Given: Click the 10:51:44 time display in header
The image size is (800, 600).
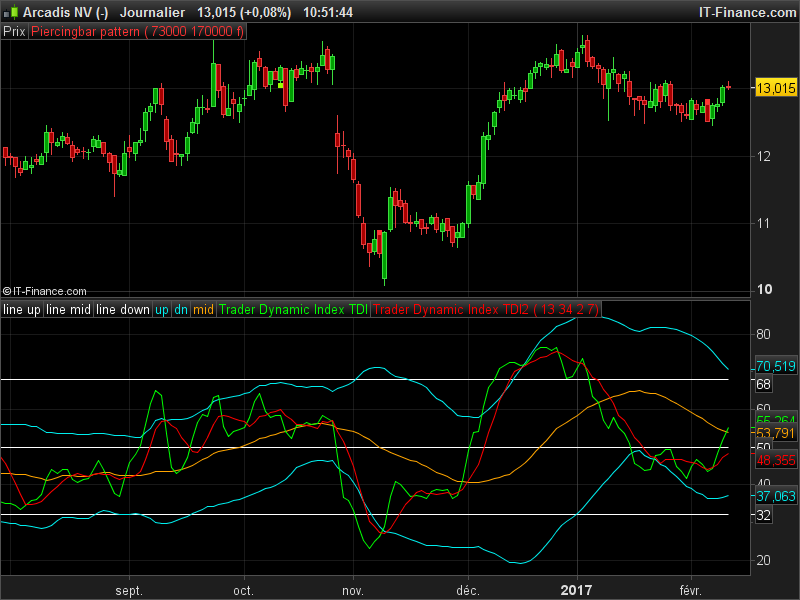Looking at the screenshot, I should point(328,12).
